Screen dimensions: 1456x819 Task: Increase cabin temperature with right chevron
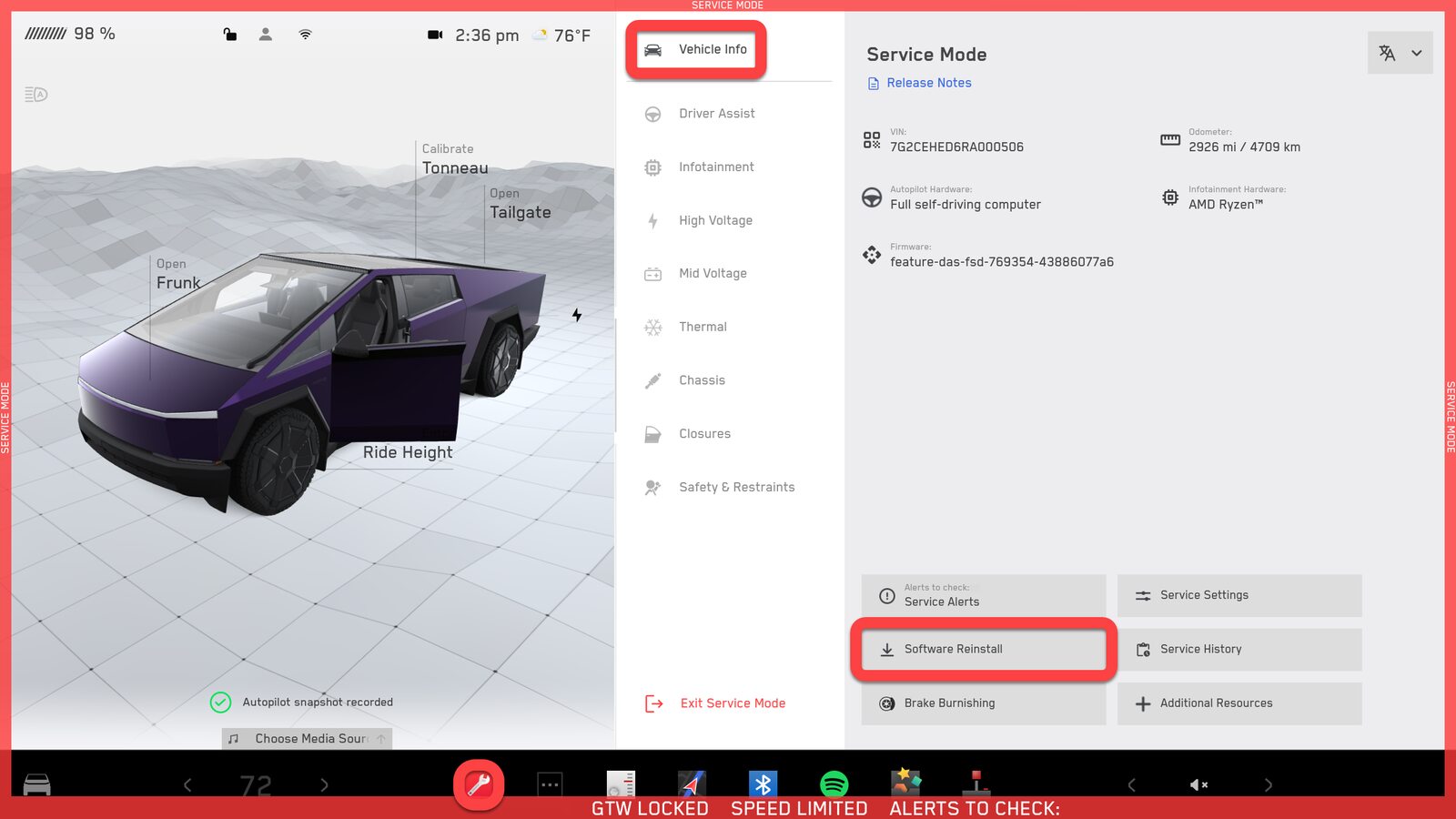click(x=324, y=784)
